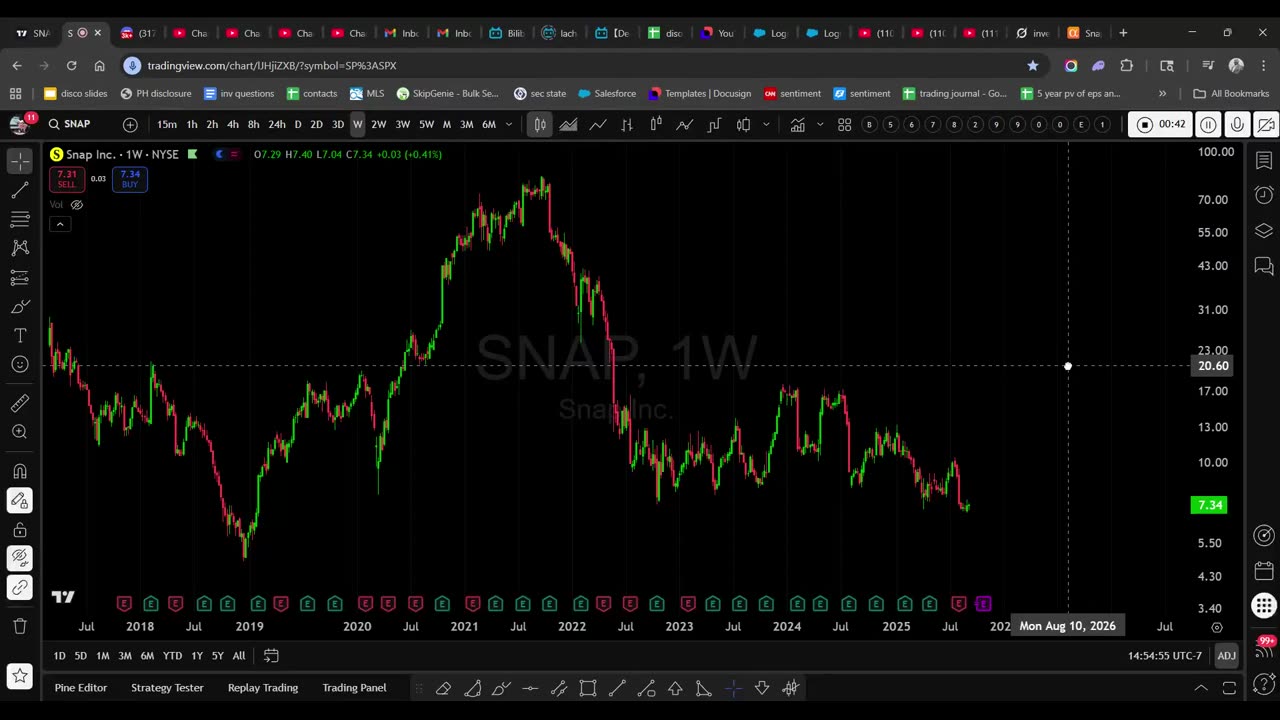Viewport: 1280px width, 720px height.
Task: Open the Strategy Tester tab
Action: pos(167,688)
